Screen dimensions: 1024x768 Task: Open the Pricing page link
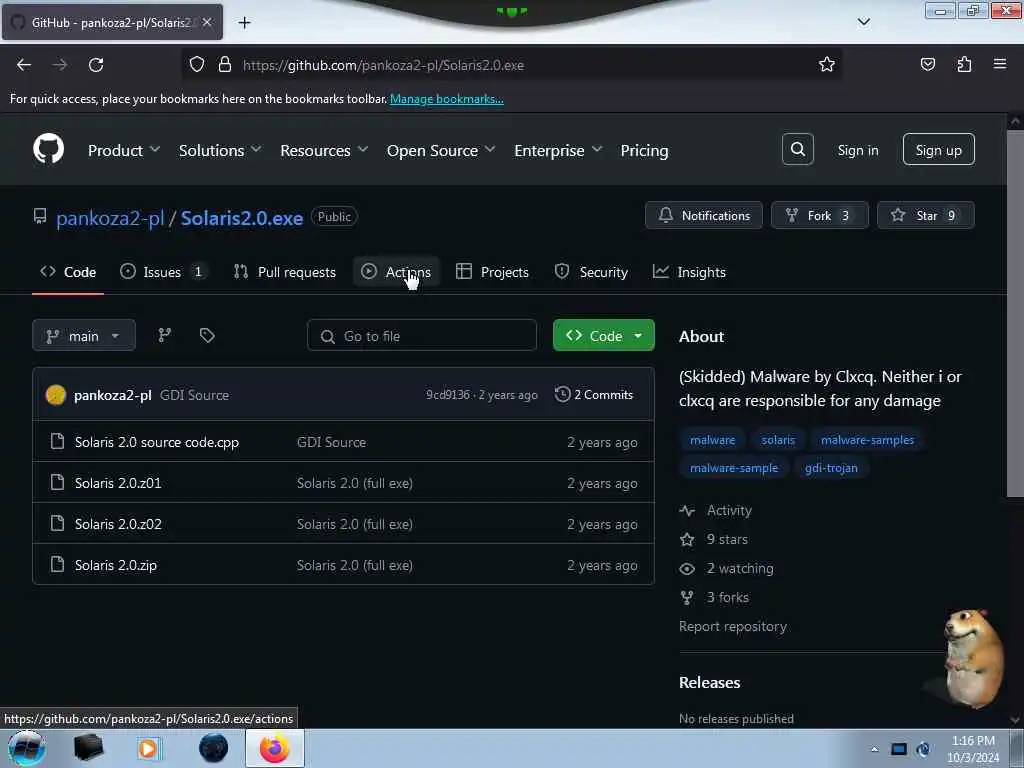pyautogui.click(x=644, y=150)
